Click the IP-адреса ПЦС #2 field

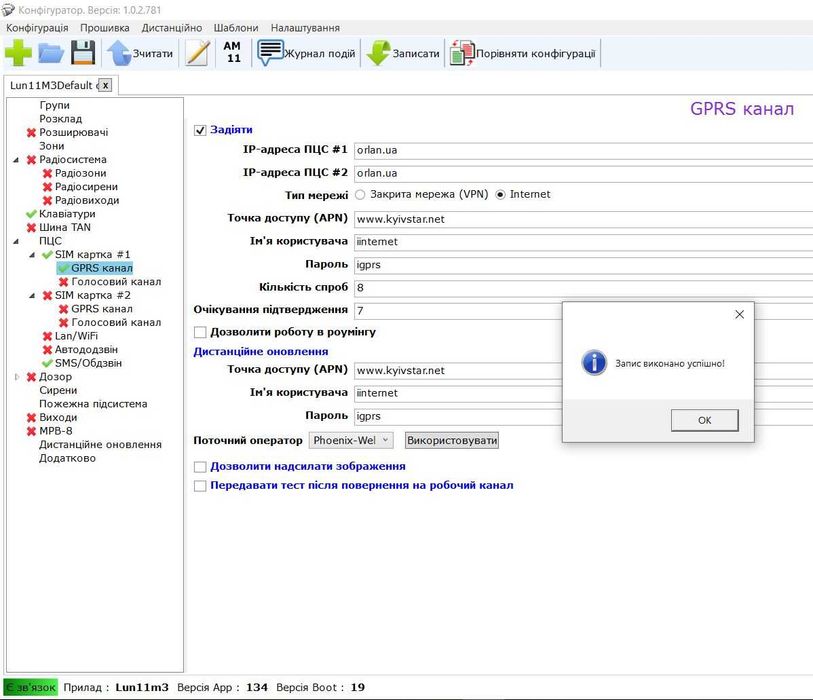pos(583,173)
